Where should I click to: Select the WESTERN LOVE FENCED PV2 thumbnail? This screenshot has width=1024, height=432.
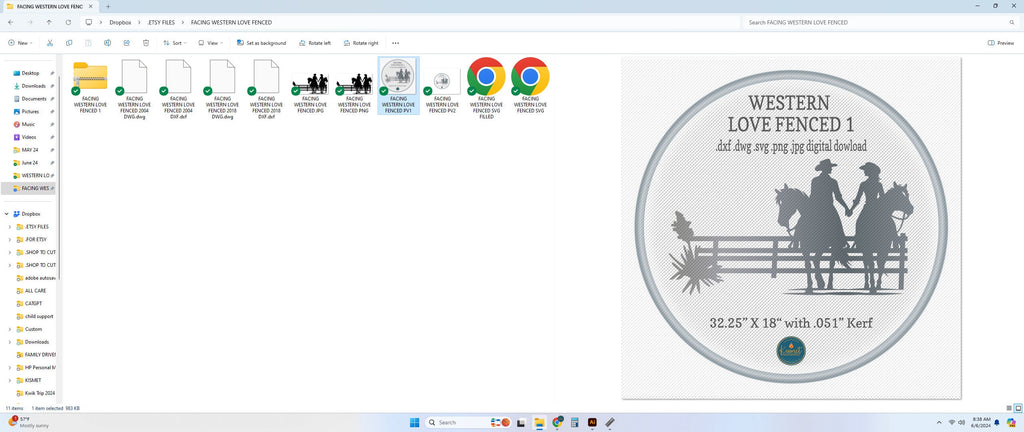pos(442,85)
